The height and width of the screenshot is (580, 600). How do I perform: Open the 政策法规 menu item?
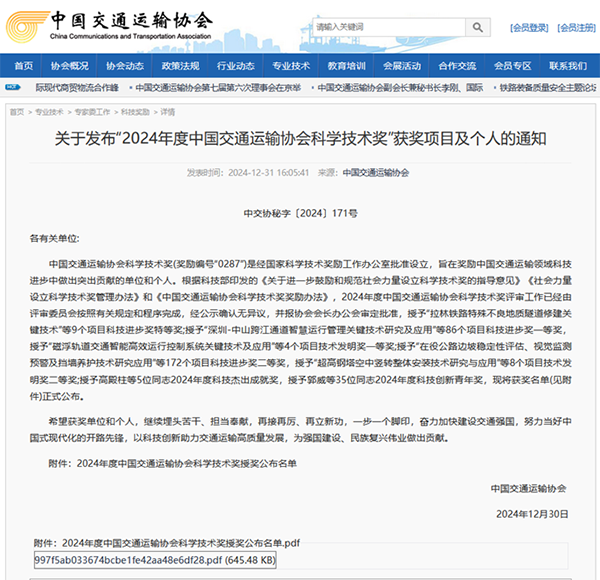[x=180, y=66]
